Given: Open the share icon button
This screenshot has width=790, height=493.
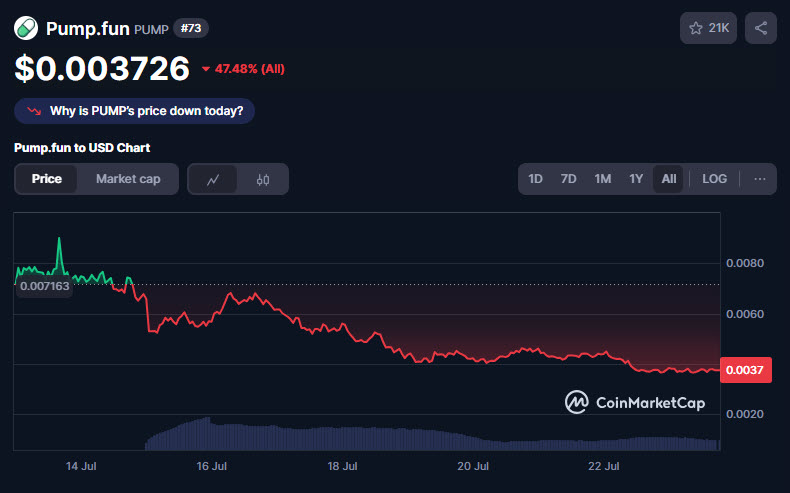Looking at the screenshot, I should point(761,28).
